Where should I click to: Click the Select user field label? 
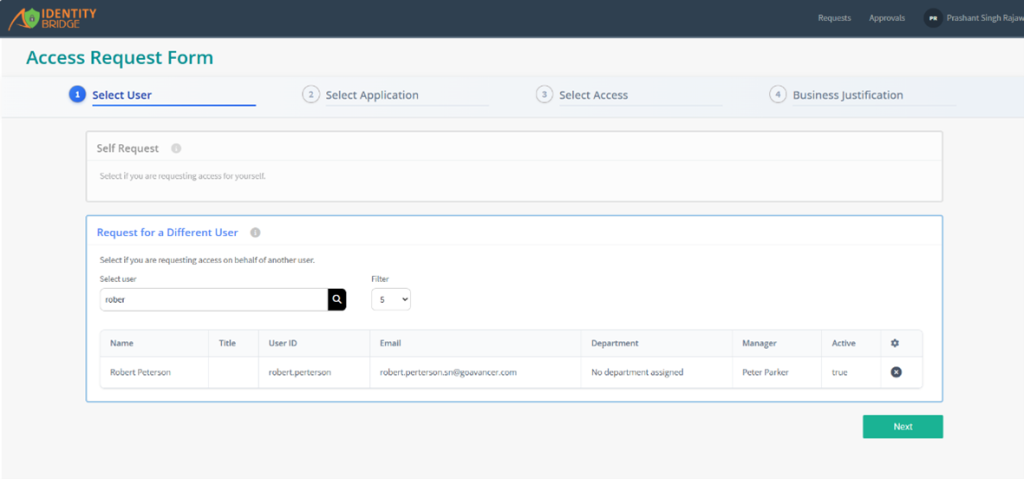pyautogui.click(x=118, y=279)
